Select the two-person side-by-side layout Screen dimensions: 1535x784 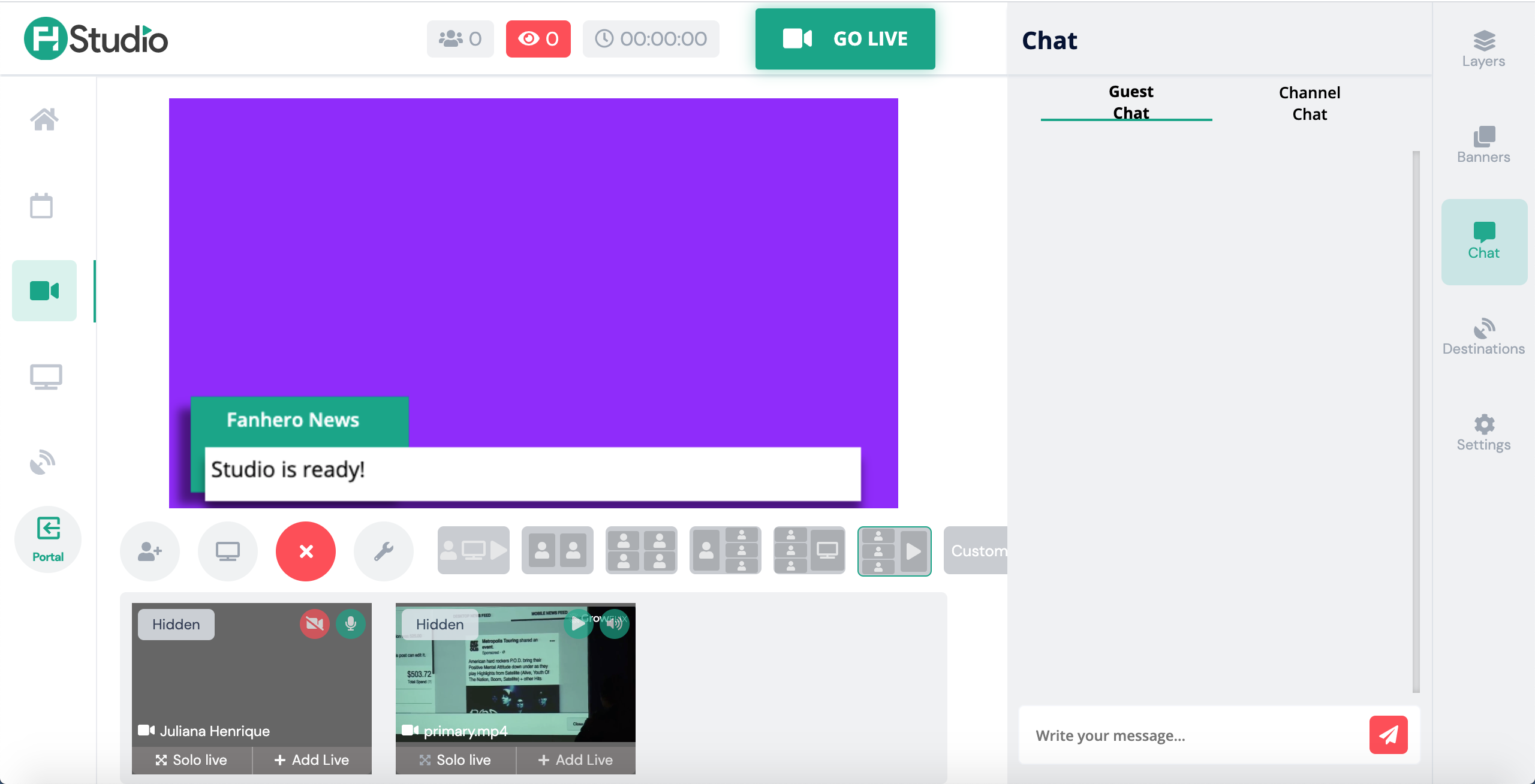[558, 551]
